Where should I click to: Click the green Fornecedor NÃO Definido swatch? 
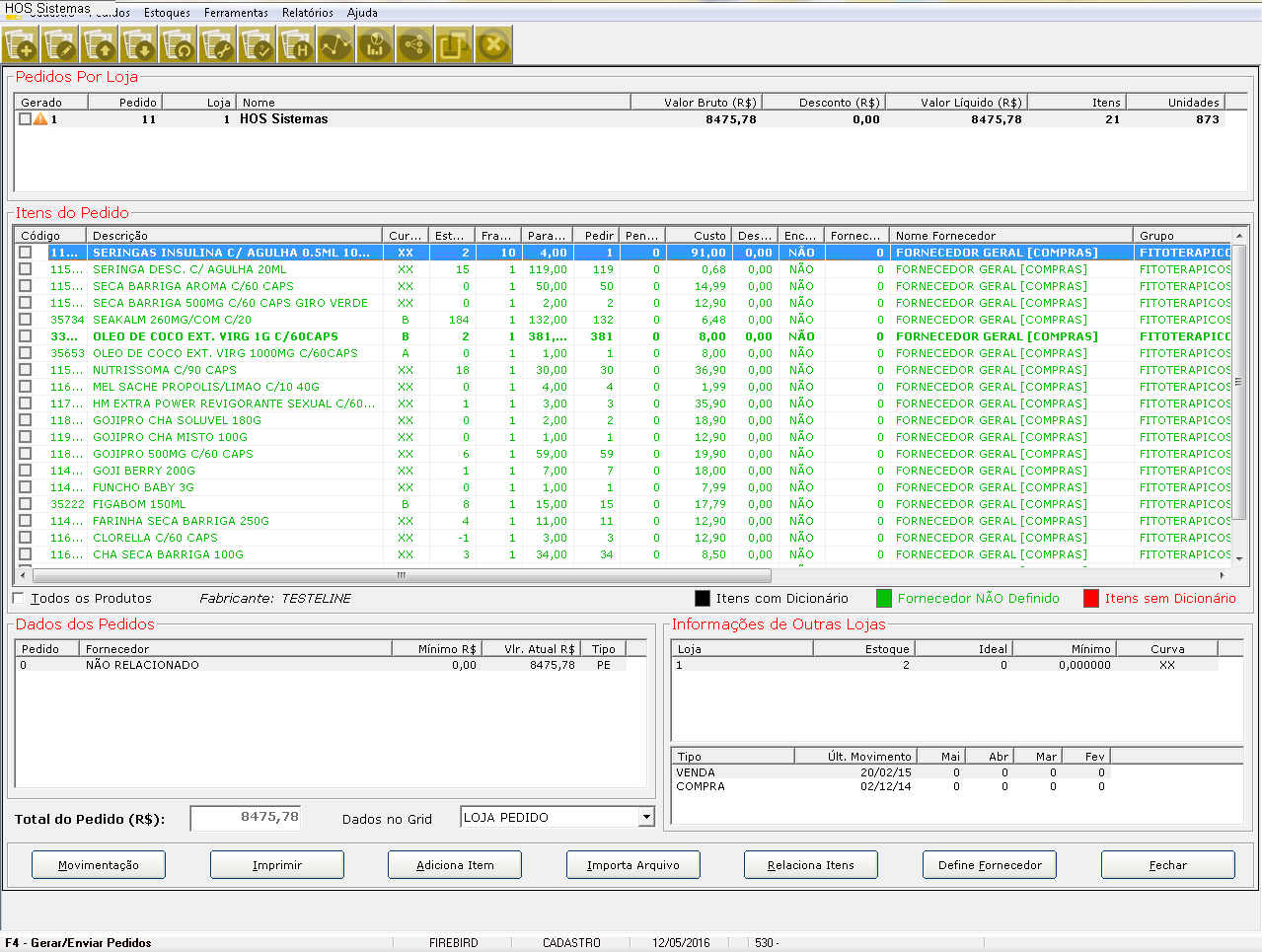(x=883, y=598)
